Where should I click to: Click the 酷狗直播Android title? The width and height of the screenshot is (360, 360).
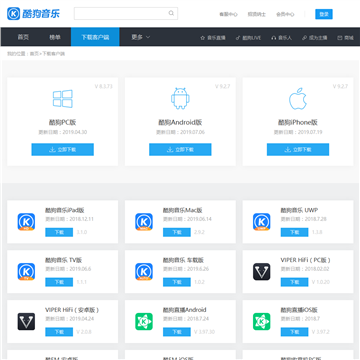[185, 310]
